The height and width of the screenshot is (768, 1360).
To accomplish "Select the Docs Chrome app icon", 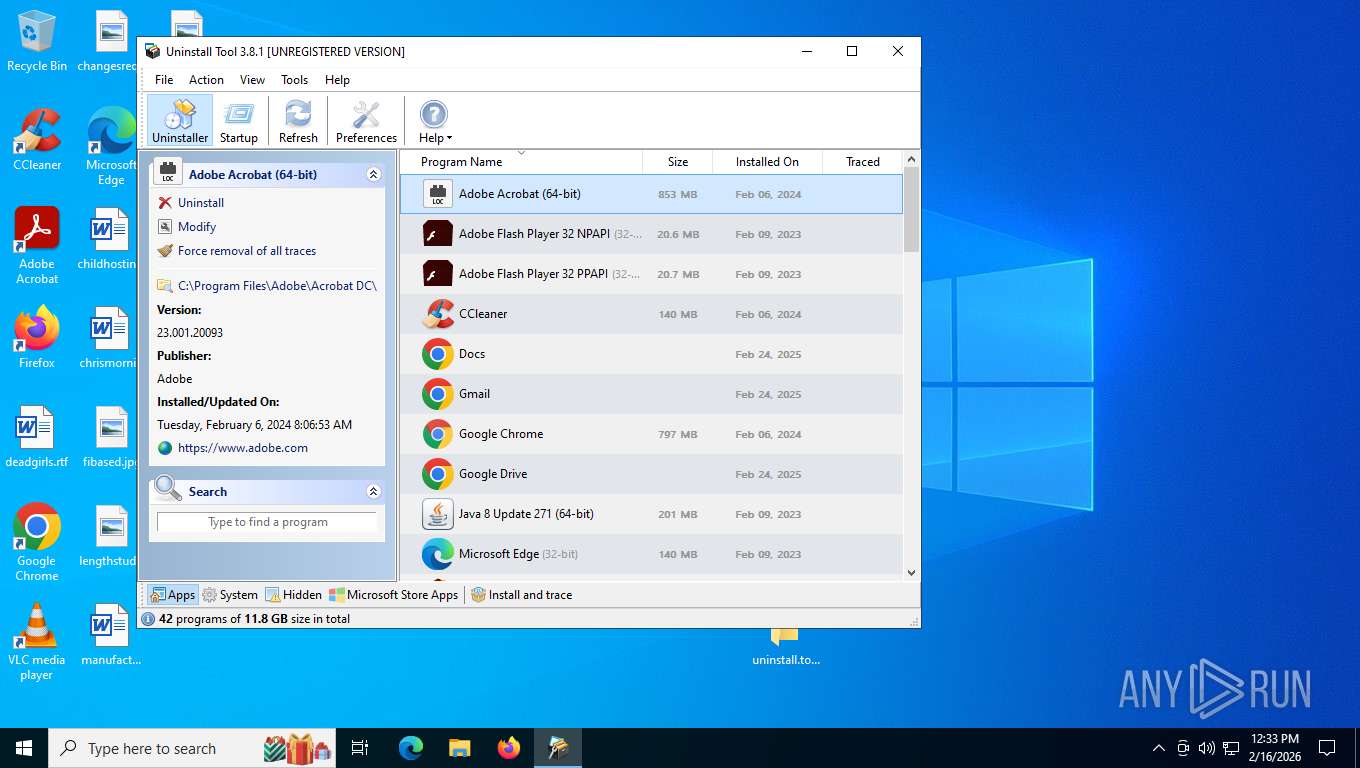I will (x=438, y=354).
